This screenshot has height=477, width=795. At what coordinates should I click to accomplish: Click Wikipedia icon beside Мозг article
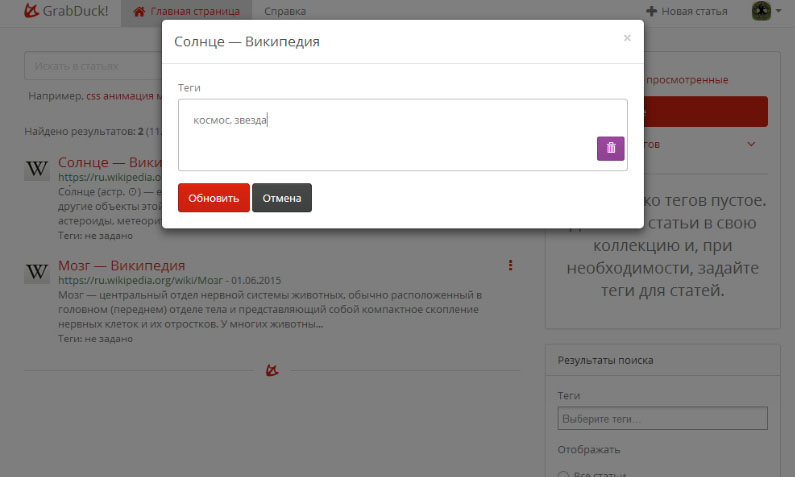(x=37, y=272)
